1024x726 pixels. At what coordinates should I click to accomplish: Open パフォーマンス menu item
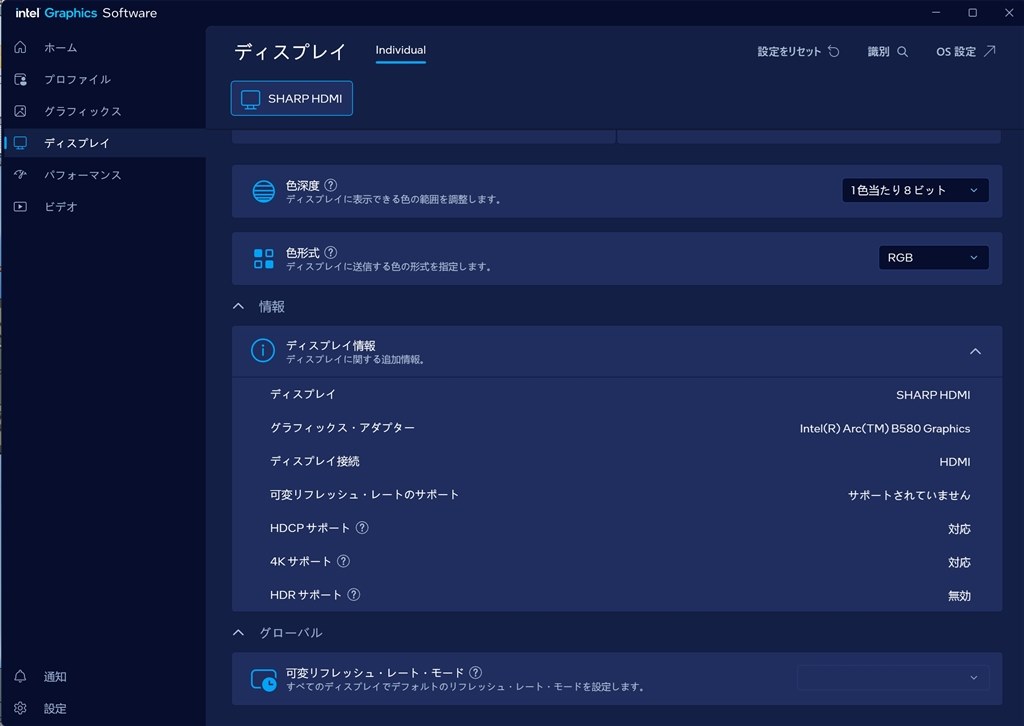click(x=82, y=174)
